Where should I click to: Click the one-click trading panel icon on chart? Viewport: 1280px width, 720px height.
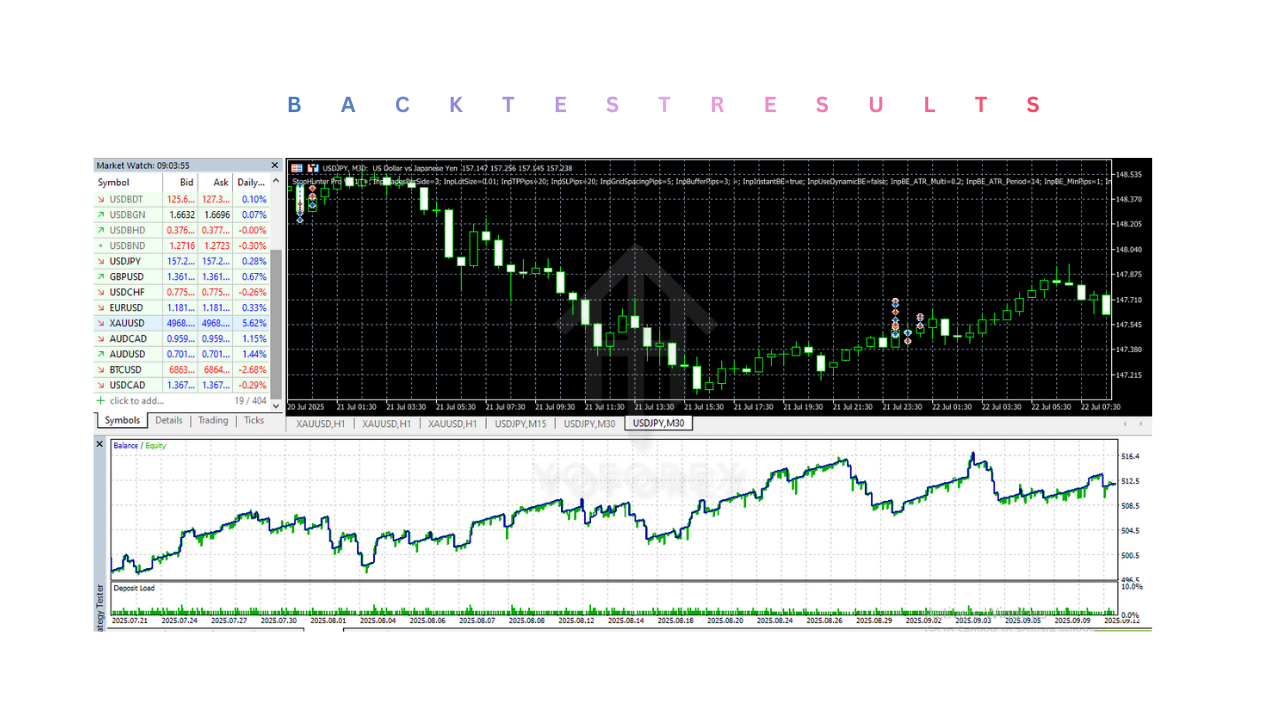pos(298,168)
